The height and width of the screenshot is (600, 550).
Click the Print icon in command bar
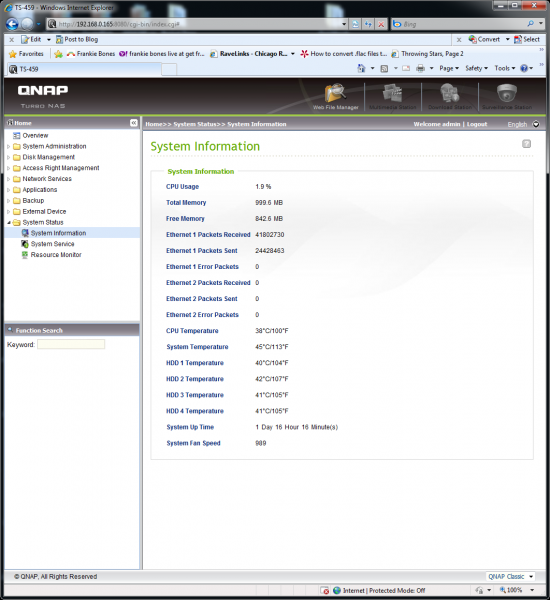(420, 68)
